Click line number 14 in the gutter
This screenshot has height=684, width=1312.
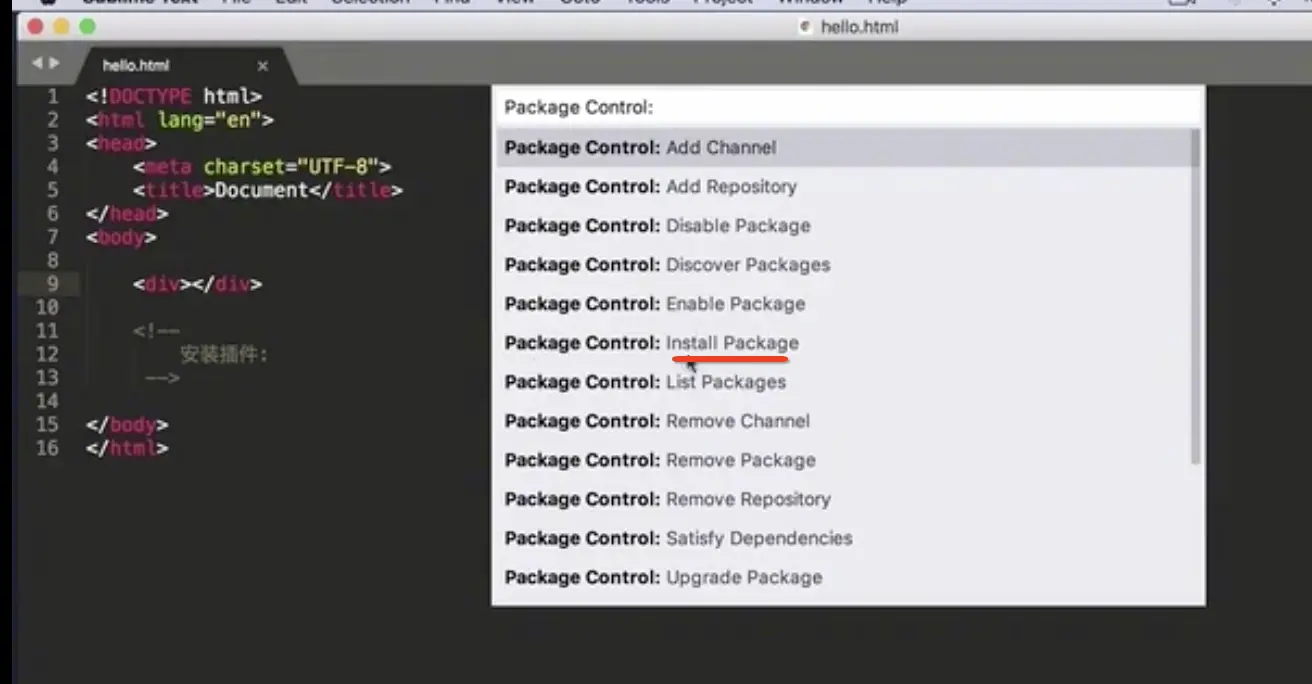[x=47, y=401]
